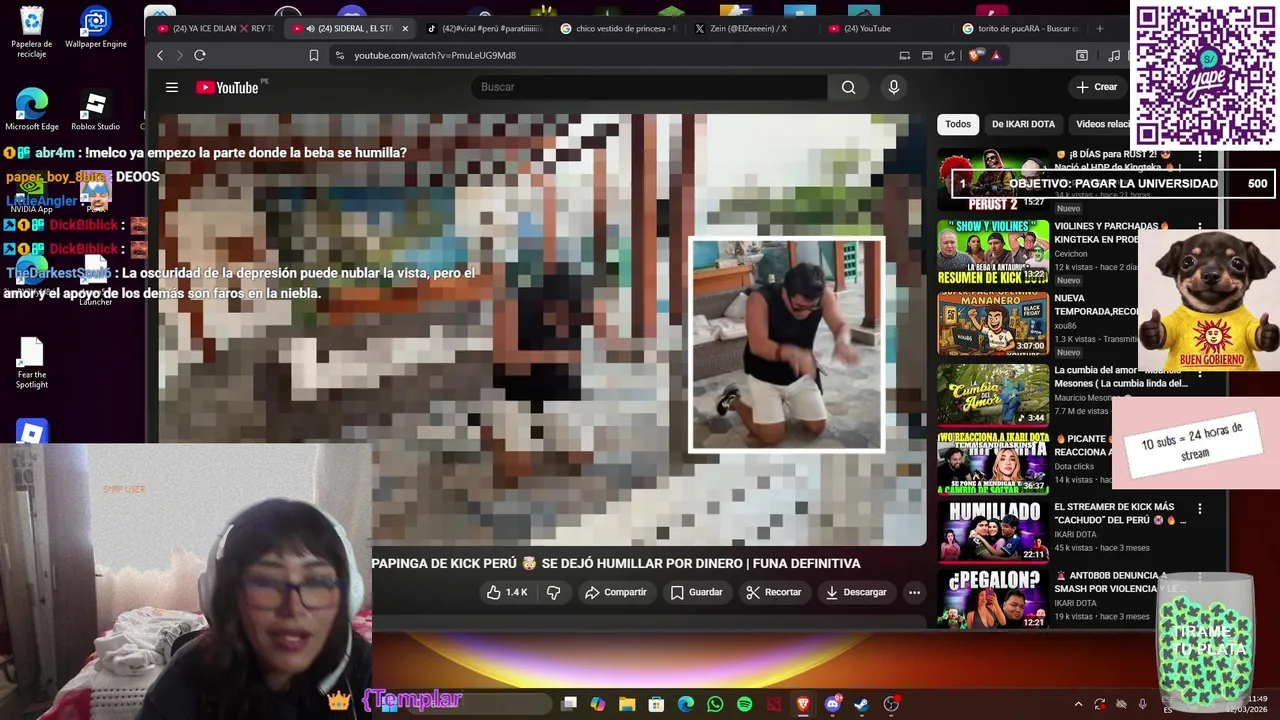This screenshot has height=720, width=1280.
Task: Open Brave Shields lion icon
Action: click(x=975, y=56)
